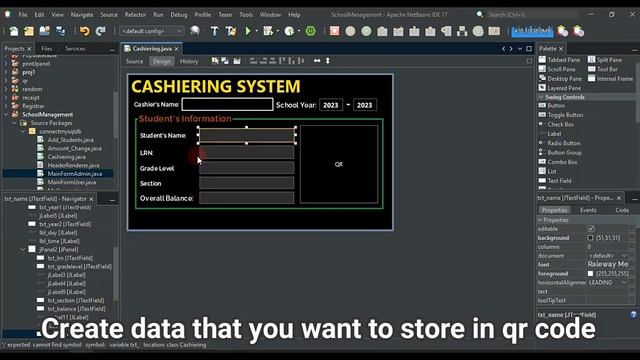Switch to the Services tab
640x360 pixels.
pyautogui.click(x=75, y=49)
